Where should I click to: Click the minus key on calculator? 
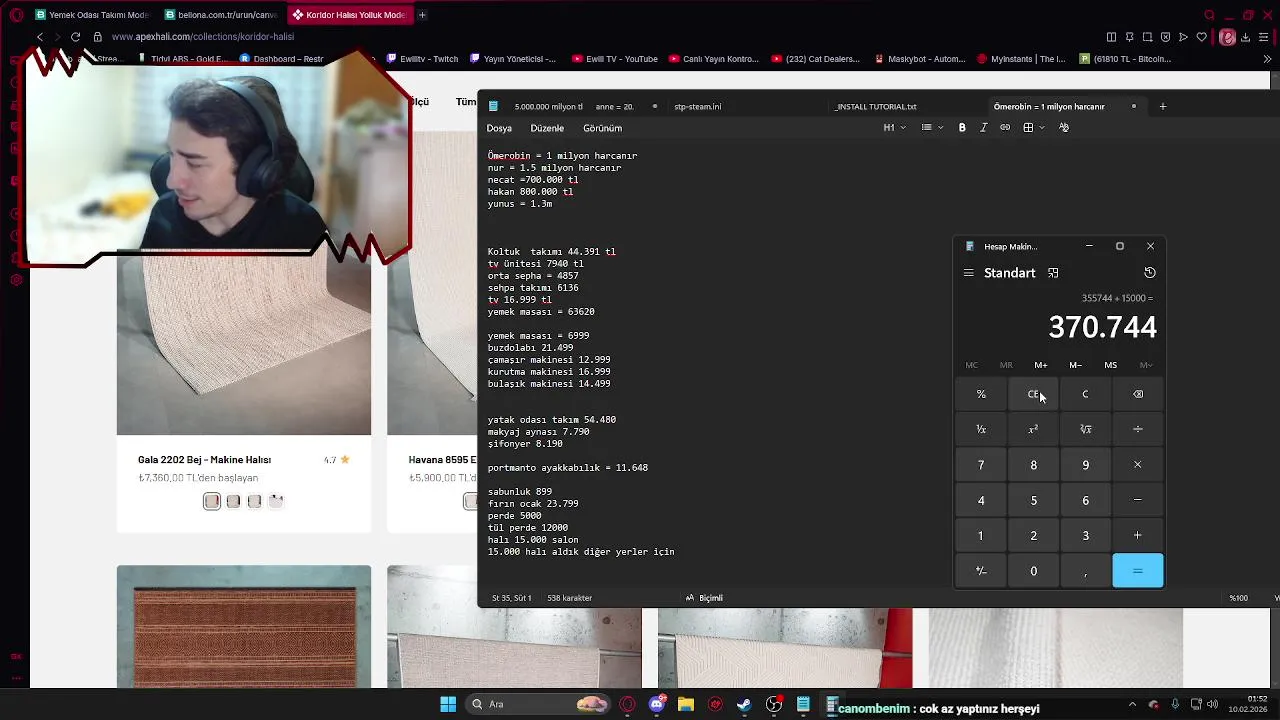coord(1137,500)
